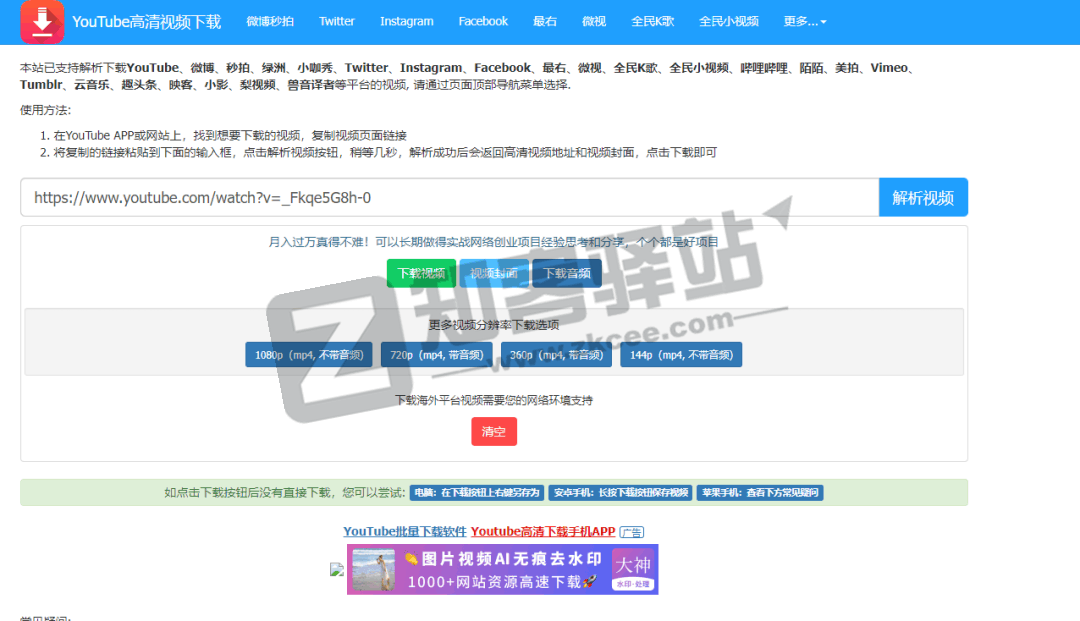
Task: Click the red download arrow logo icon
Action: pyautogui.click(x=42, y=20)
